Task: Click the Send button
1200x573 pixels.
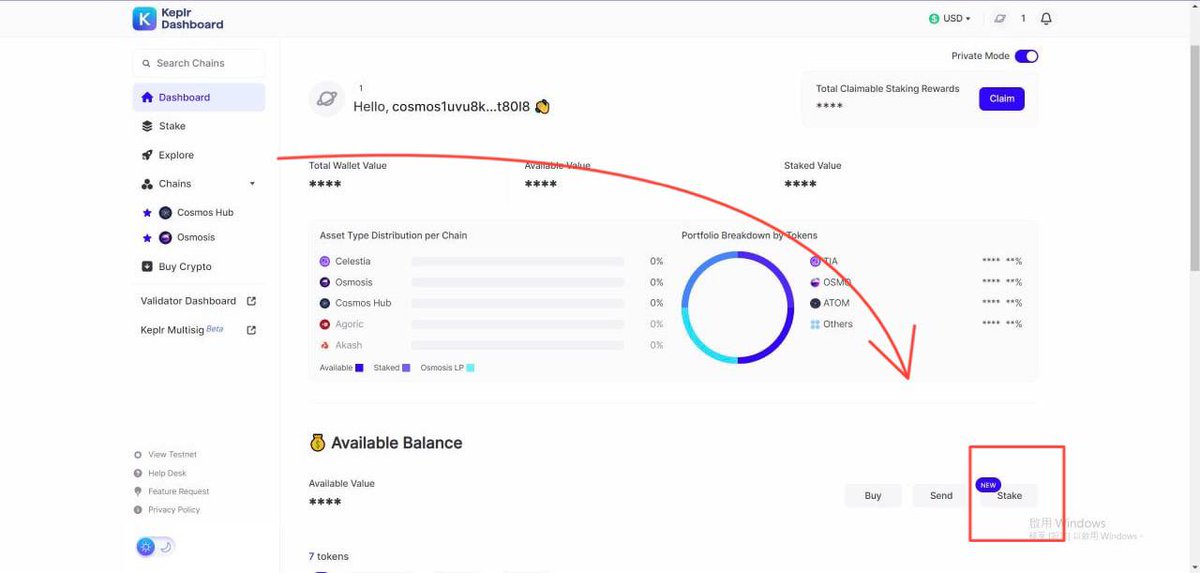Action: tap(941, 495)
